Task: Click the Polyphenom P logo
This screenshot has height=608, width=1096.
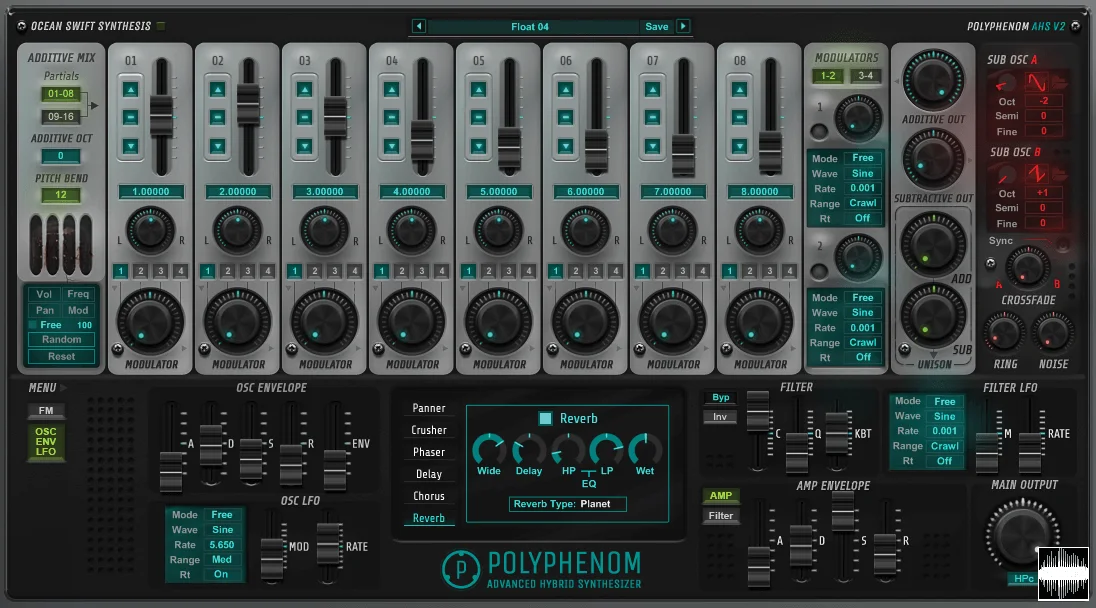Action: (461, 569)
